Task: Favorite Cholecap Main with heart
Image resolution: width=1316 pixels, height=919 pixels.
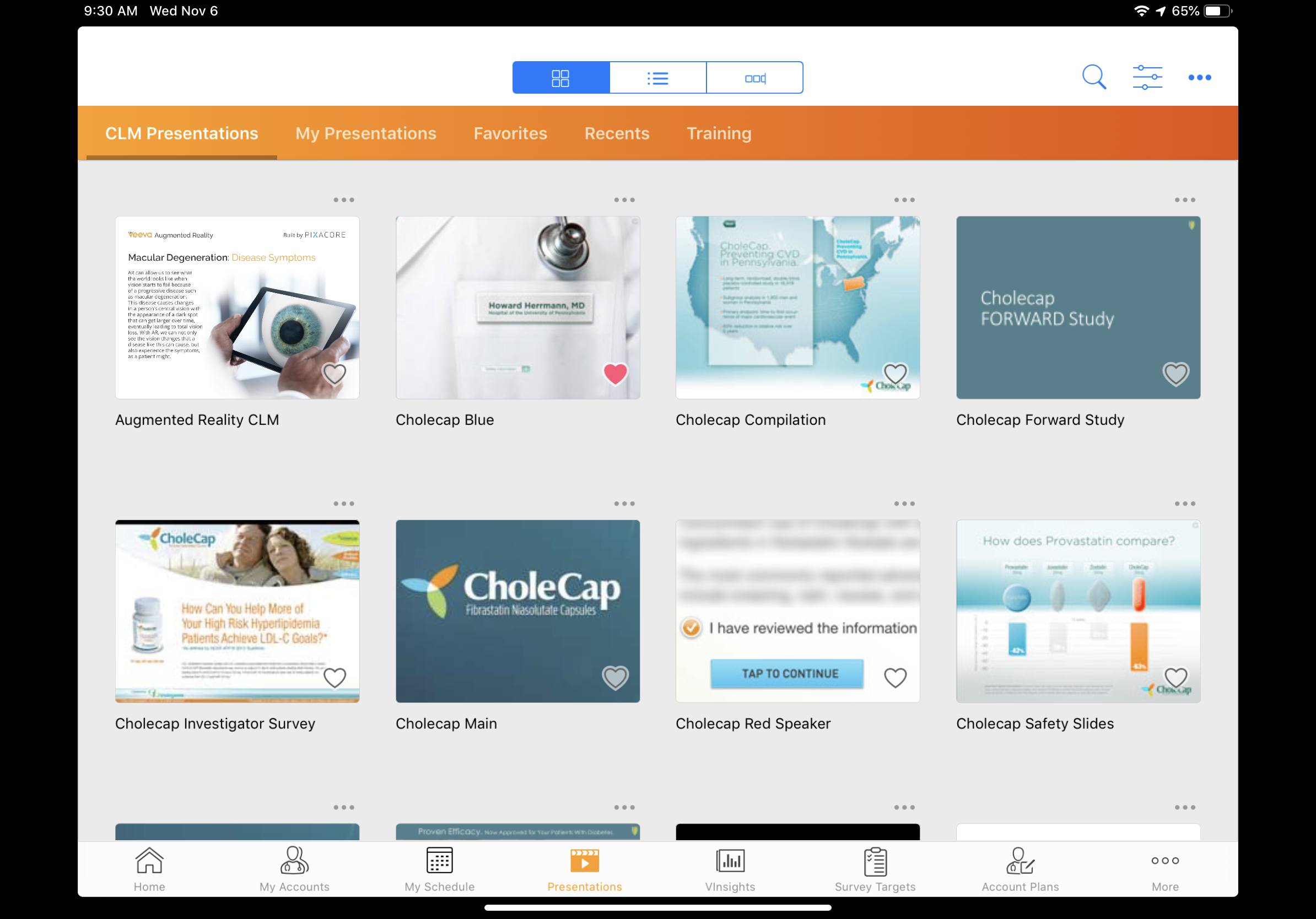Action: (x=615, y=678)
